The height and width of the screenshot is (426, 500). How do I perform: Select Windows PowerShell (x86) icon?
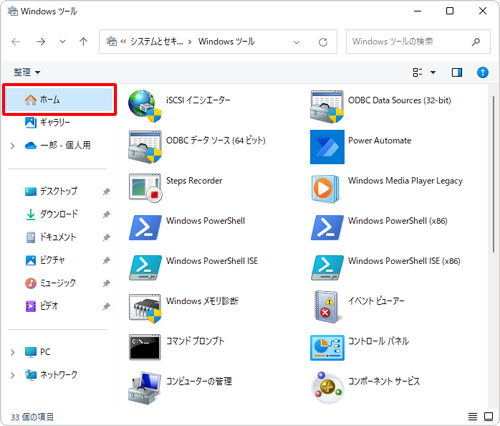(x=327, y=227)
